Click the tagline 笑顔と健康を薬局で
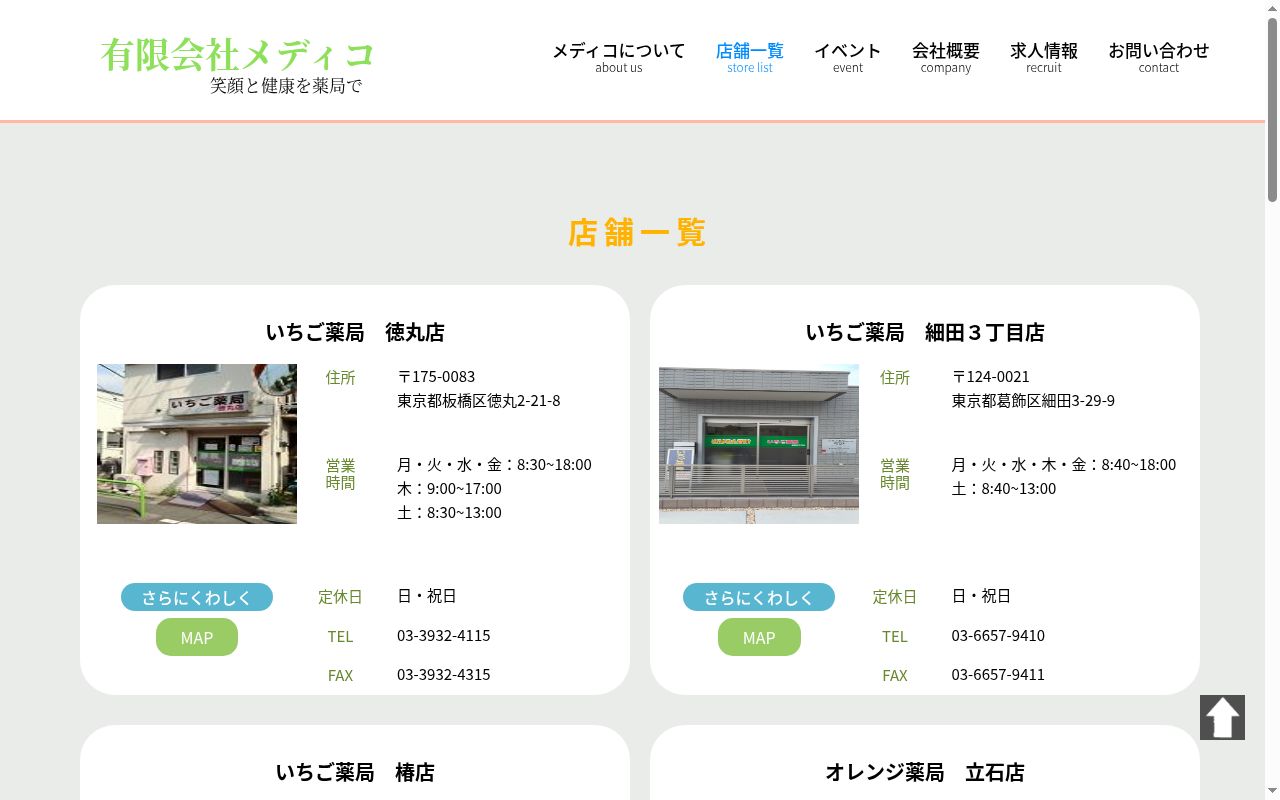Screen dimensions: 1280x800 point(286,86)
